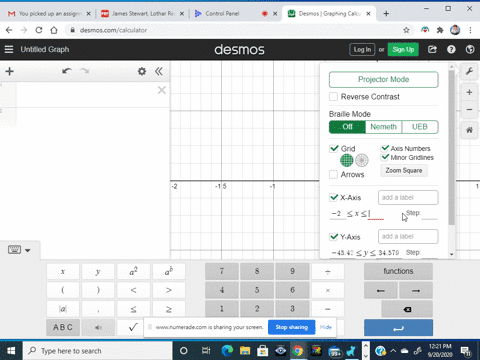Switch keypad to ABC letters

pyautogui.click(x=63, y=327)
